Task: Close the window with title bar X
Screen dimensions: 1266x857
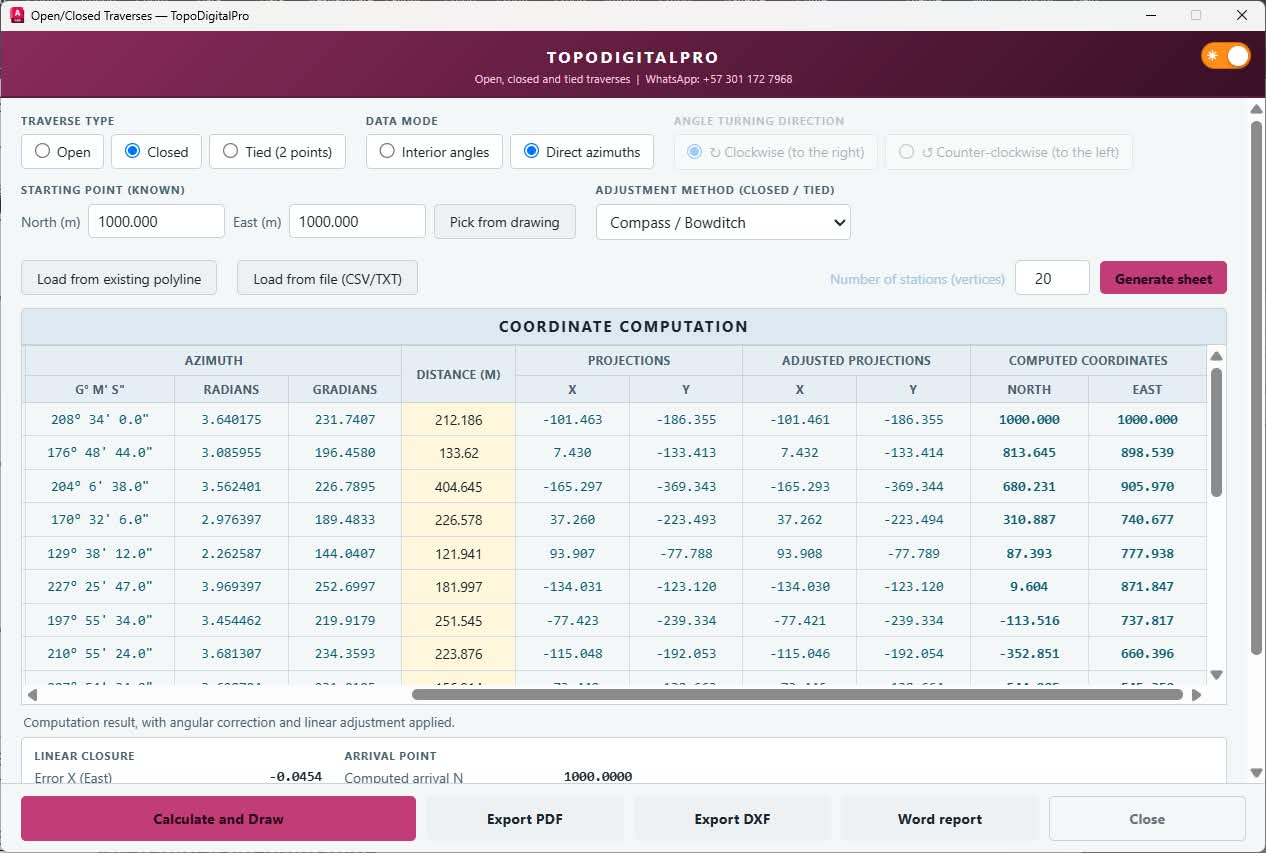Action: [1243, 15]
